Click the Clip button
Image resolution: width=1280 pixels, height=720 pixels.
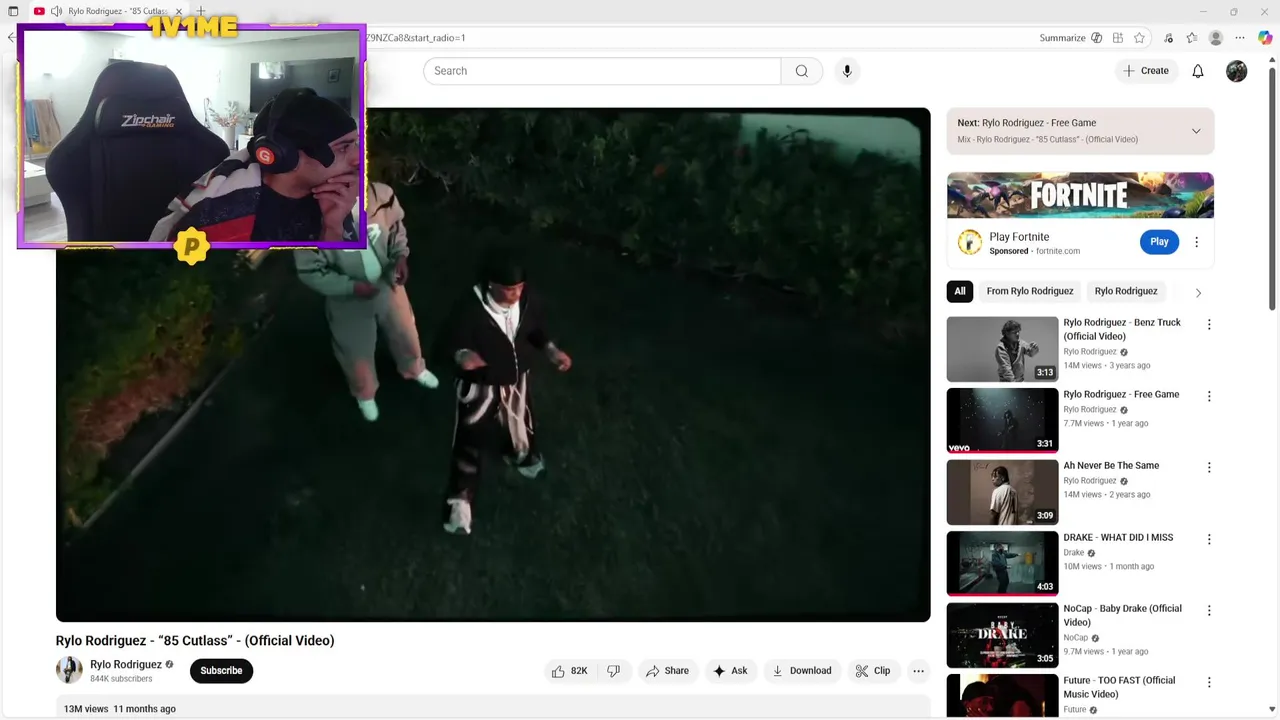873,671
